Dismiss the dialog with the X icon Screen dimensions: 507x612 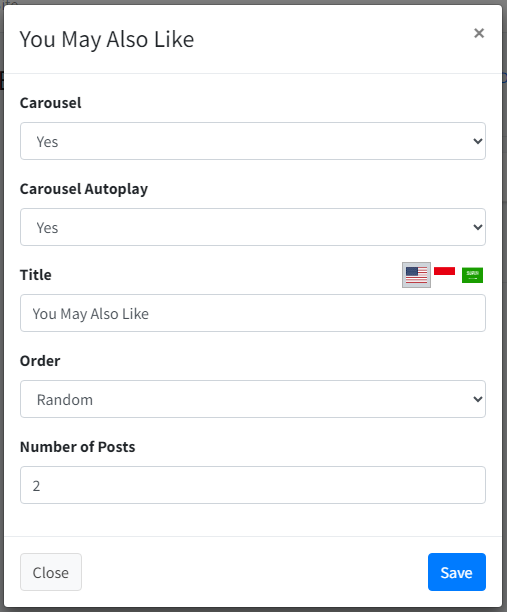pyautogui.click(x=479, y=33)
